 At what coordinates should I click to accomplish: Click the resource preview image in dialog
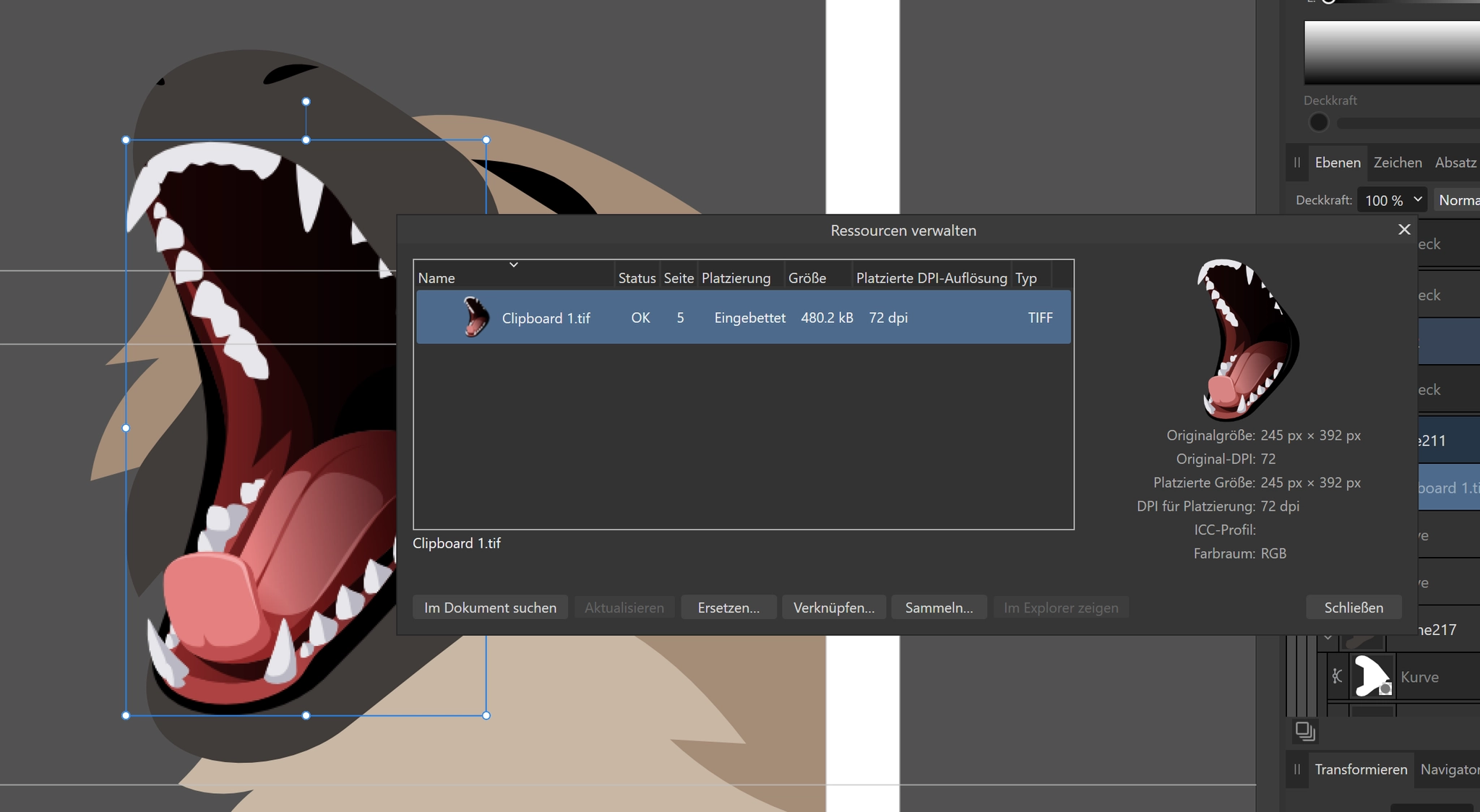(1248, 340)
